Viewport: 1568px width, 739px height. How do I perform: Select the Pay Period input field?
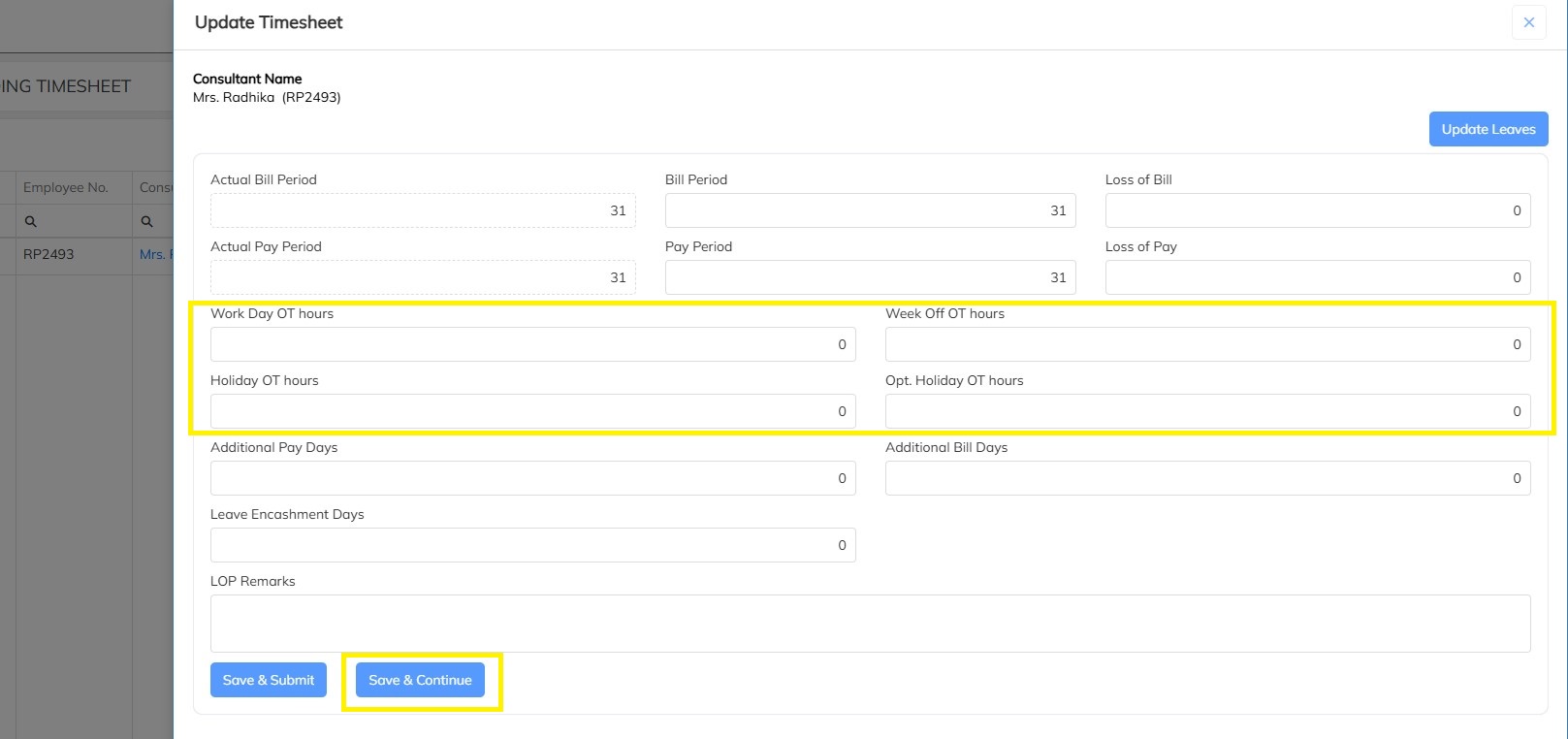[x=870, y=277]
